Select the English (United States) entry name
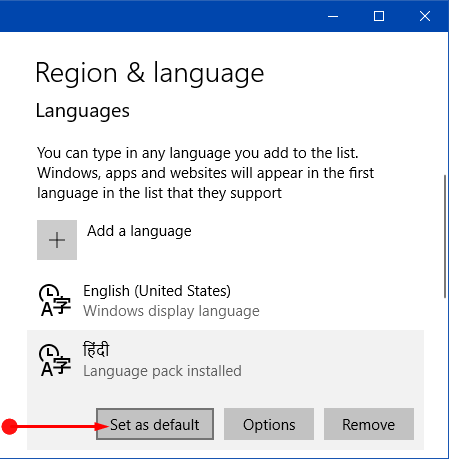This screenshot has height=459, width=449. 157,291
